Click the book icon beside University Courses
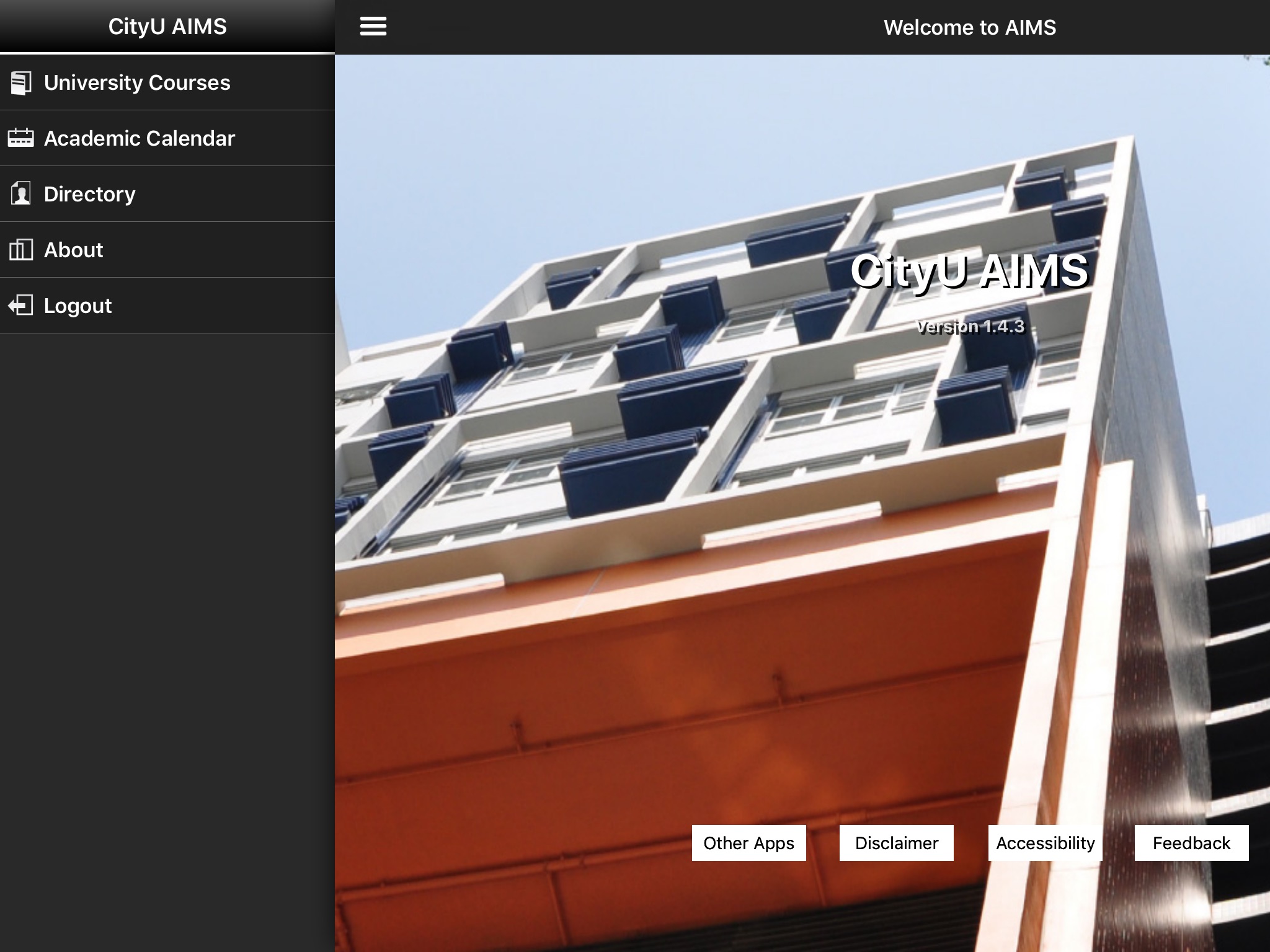This screenshot has height=952, width=1270. tap(21, 83)
